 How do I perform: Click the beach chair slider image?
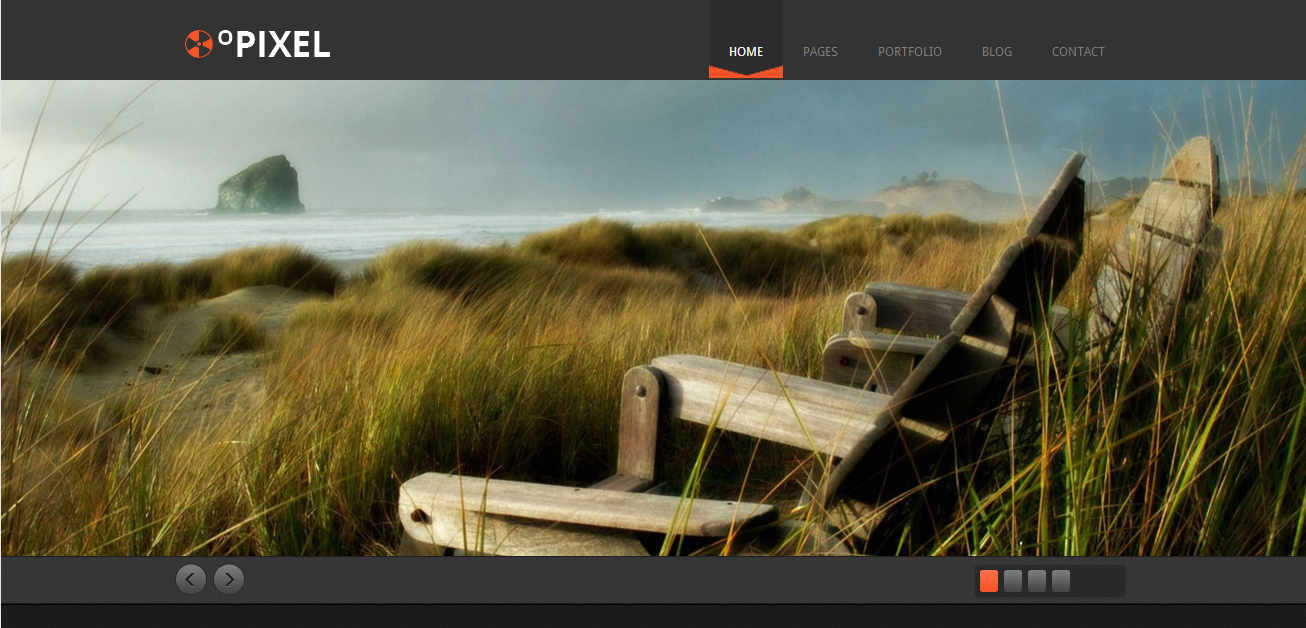tap(653, 318)
